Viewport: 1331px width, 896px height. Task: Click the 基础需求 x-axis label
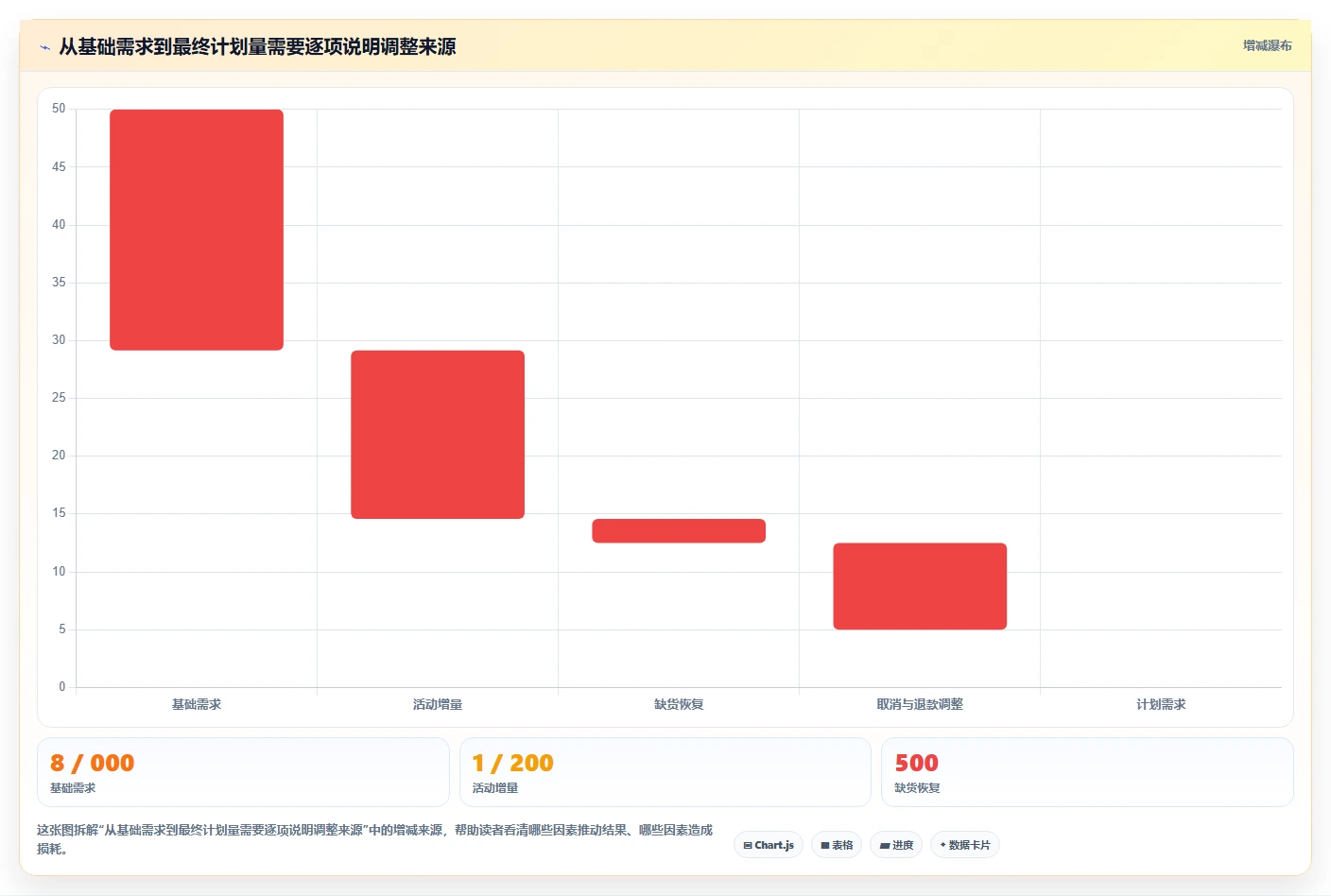pos(197,704)
